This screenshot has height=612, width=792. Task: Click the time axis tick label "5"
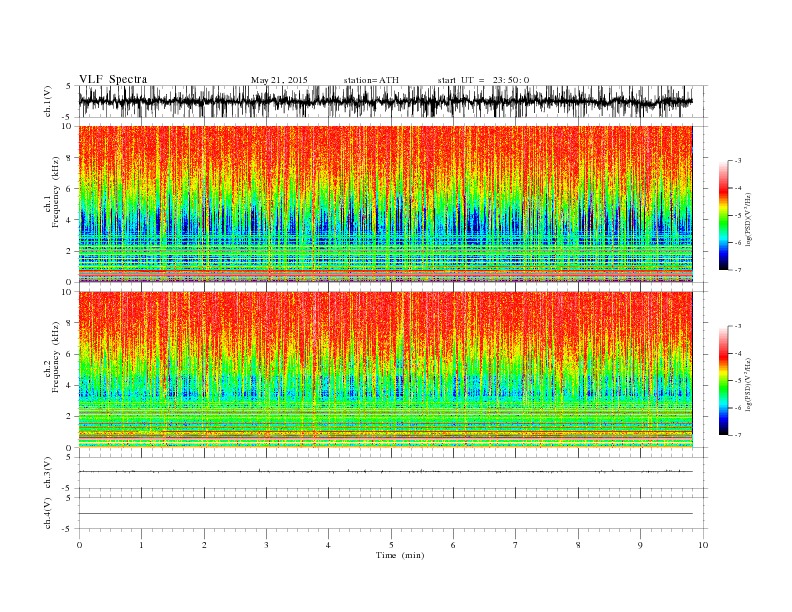(391, 545)
